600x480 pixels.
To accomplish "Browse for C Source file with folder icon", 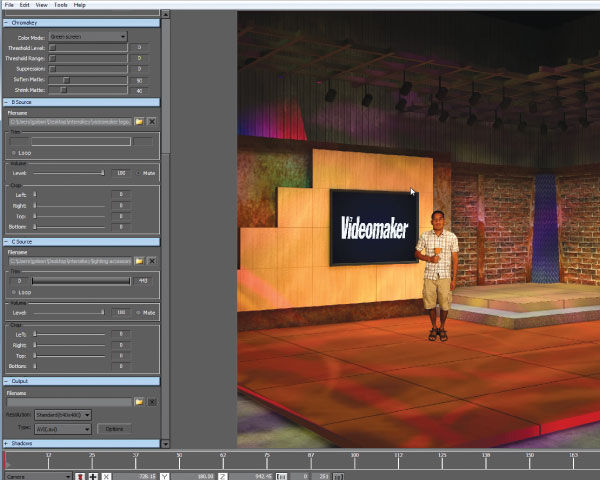I will (x=139, y=261).
